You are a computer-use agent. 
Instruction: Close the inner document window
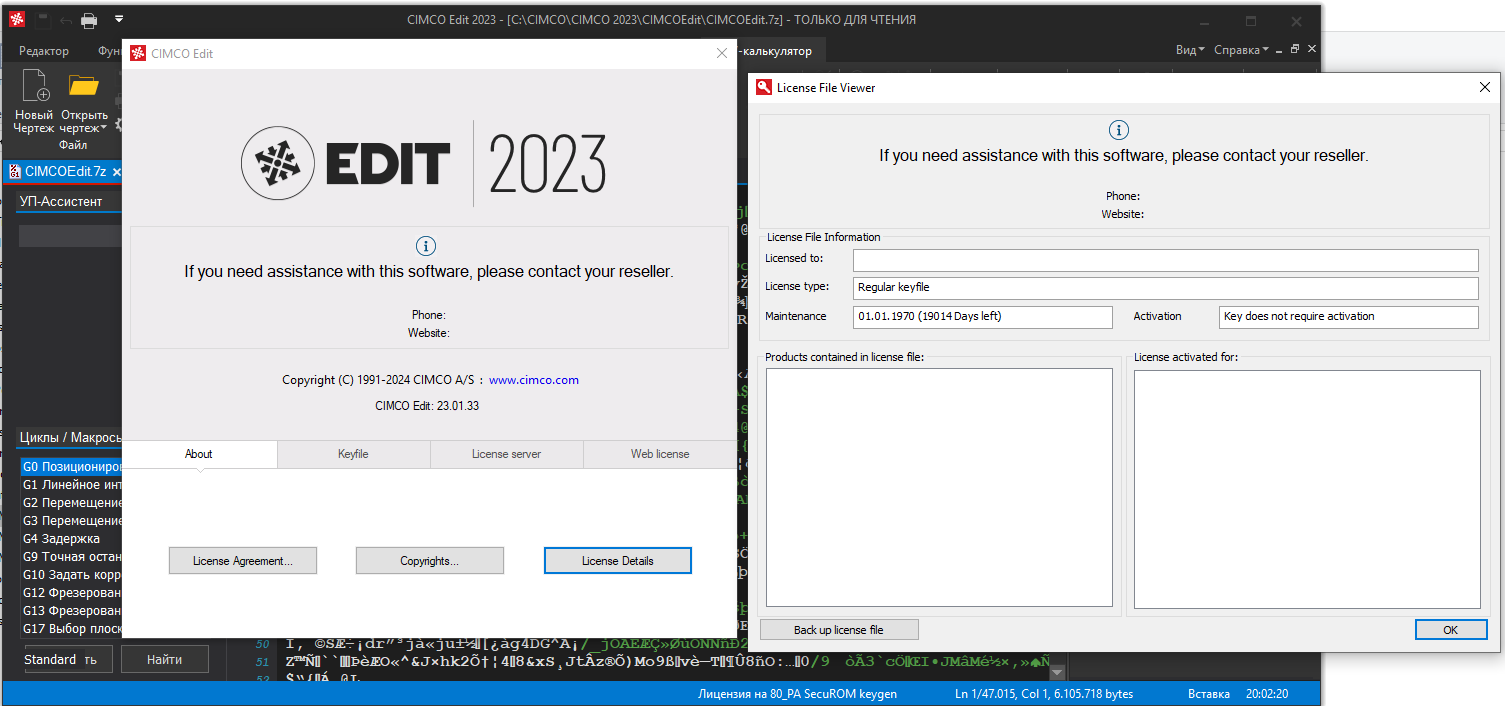click(x=1312, y=49)
